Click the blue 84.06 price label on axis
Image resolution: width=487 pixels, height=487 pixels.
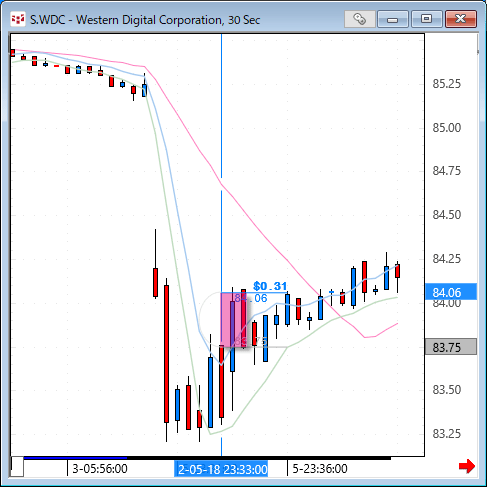451,292
